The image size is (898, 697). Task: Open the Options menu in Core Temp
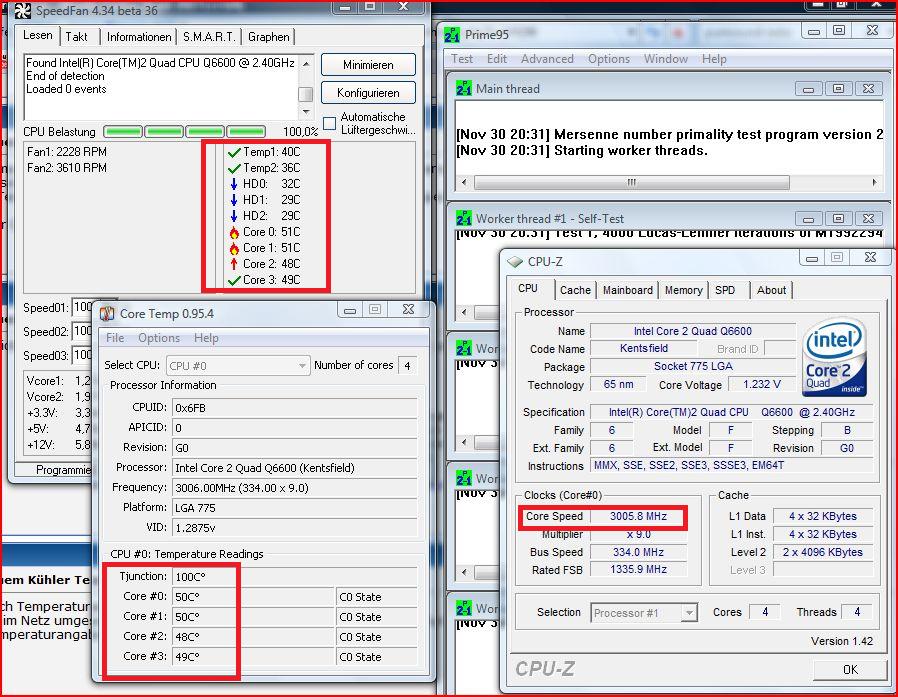159,338
